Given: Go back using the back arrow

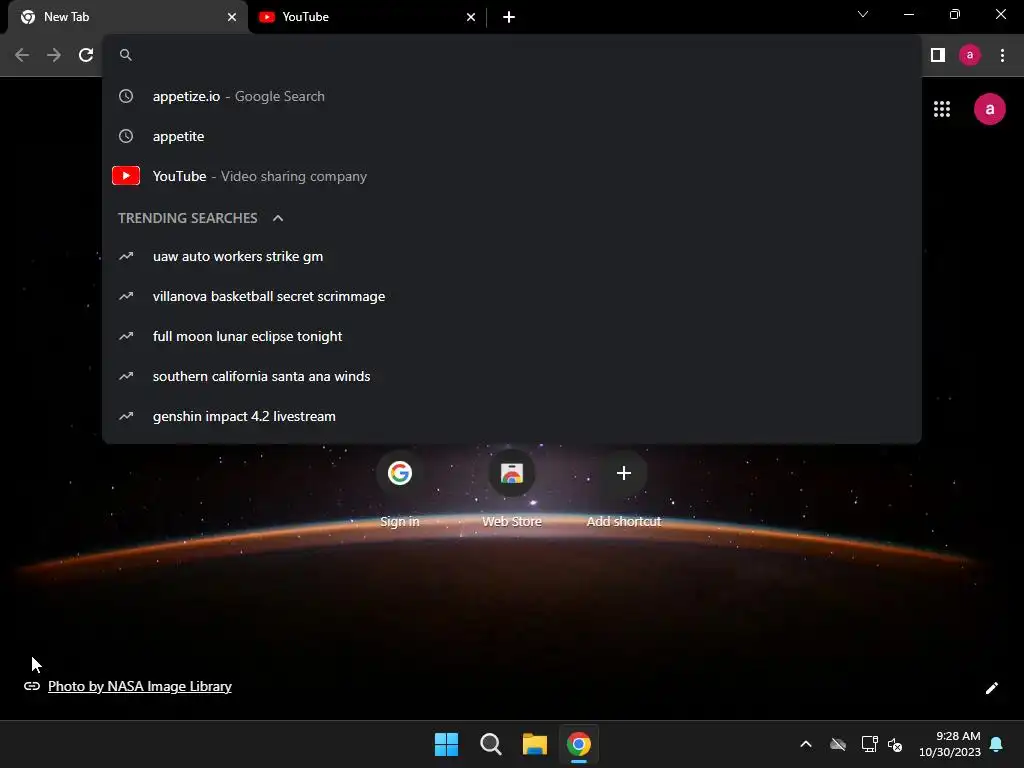Looking at the screenshot, I should (22, 55).
